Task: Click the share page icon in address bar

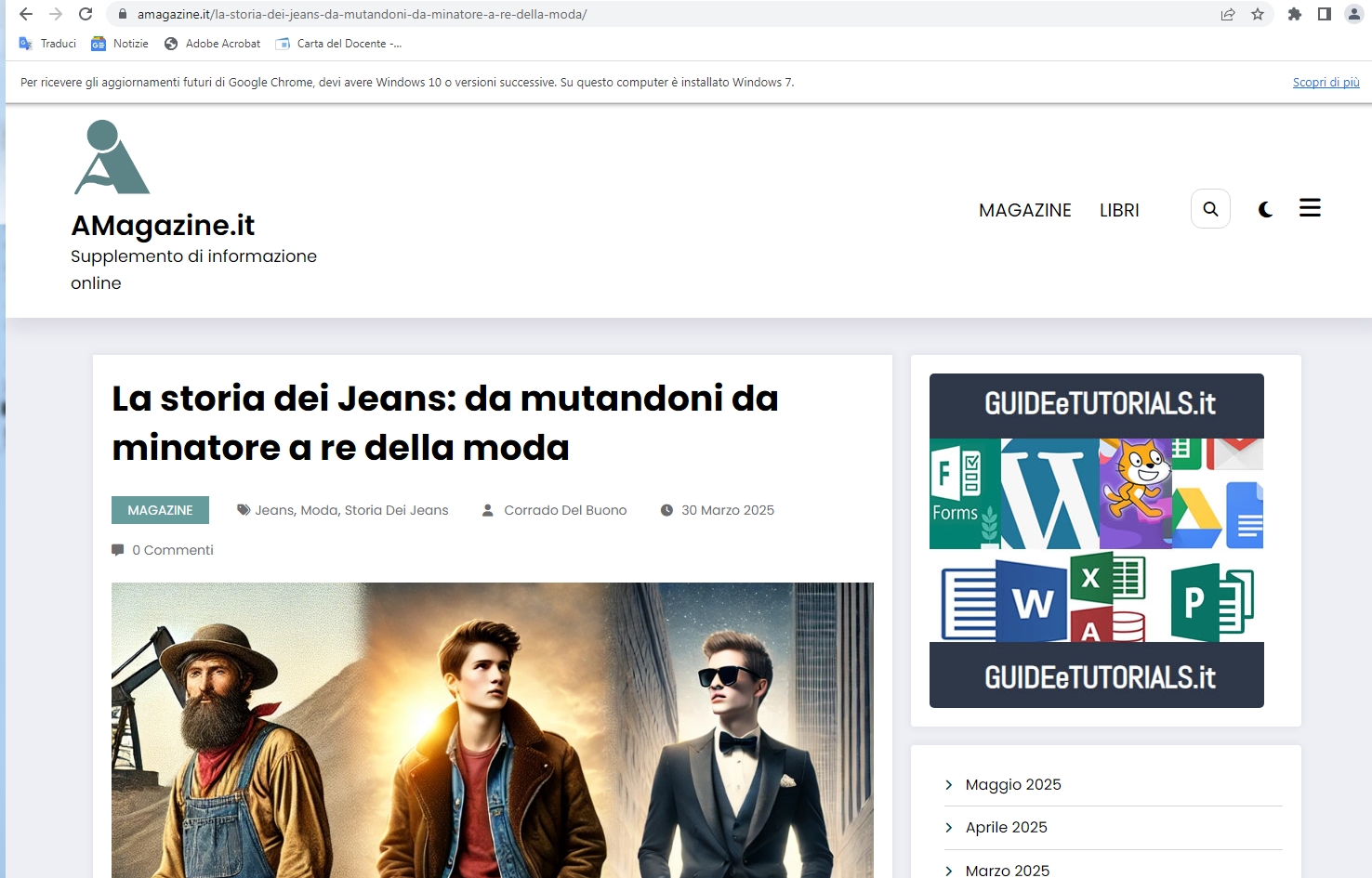Action: (1228, 14)
